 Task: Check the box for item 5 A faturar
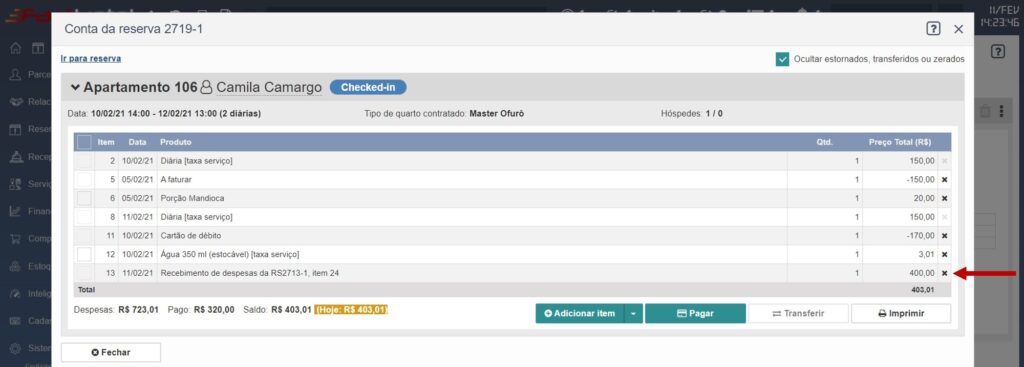[x=84, y=180]
